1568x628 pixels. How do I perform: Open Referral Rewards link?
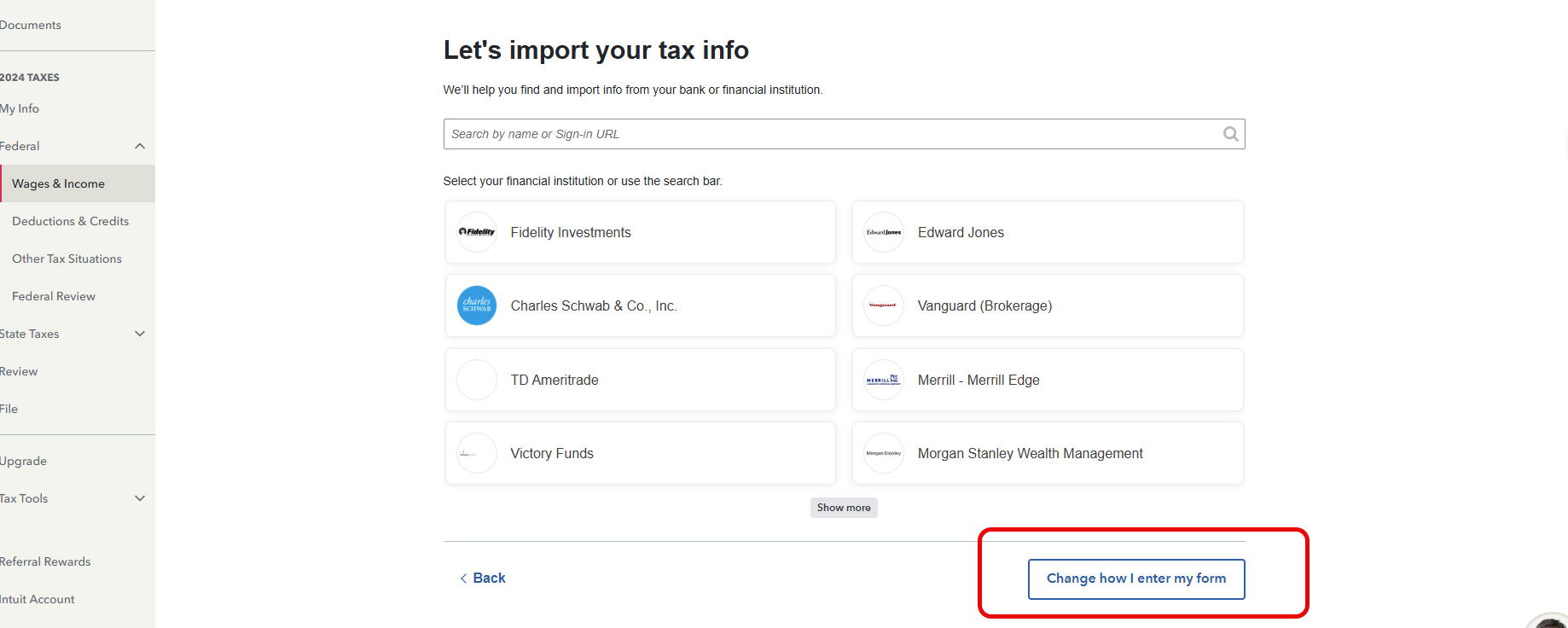point(45,561)
